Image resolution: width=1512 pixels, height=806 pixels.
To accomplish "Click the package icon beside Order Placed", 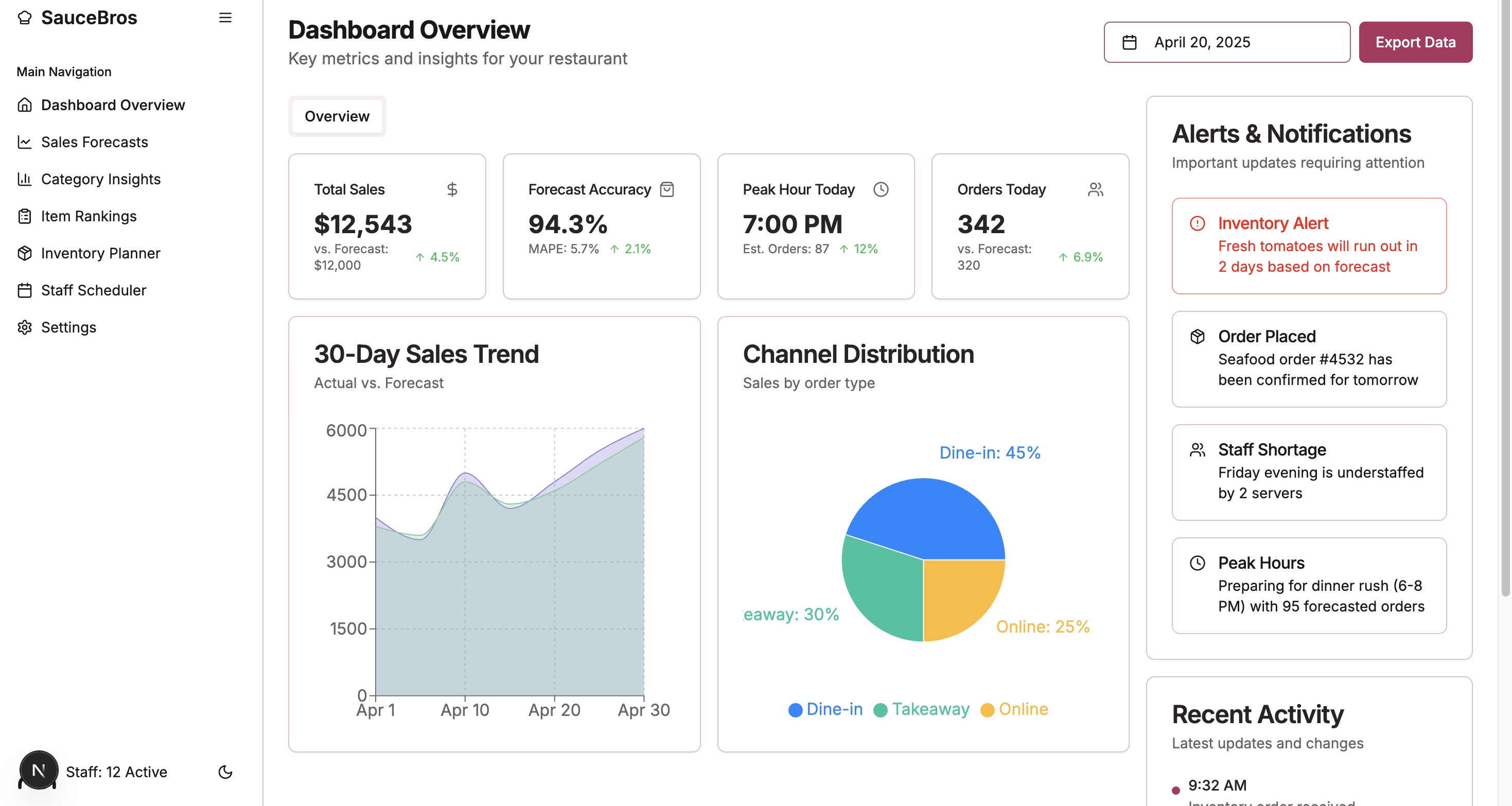I will 1198,337.
